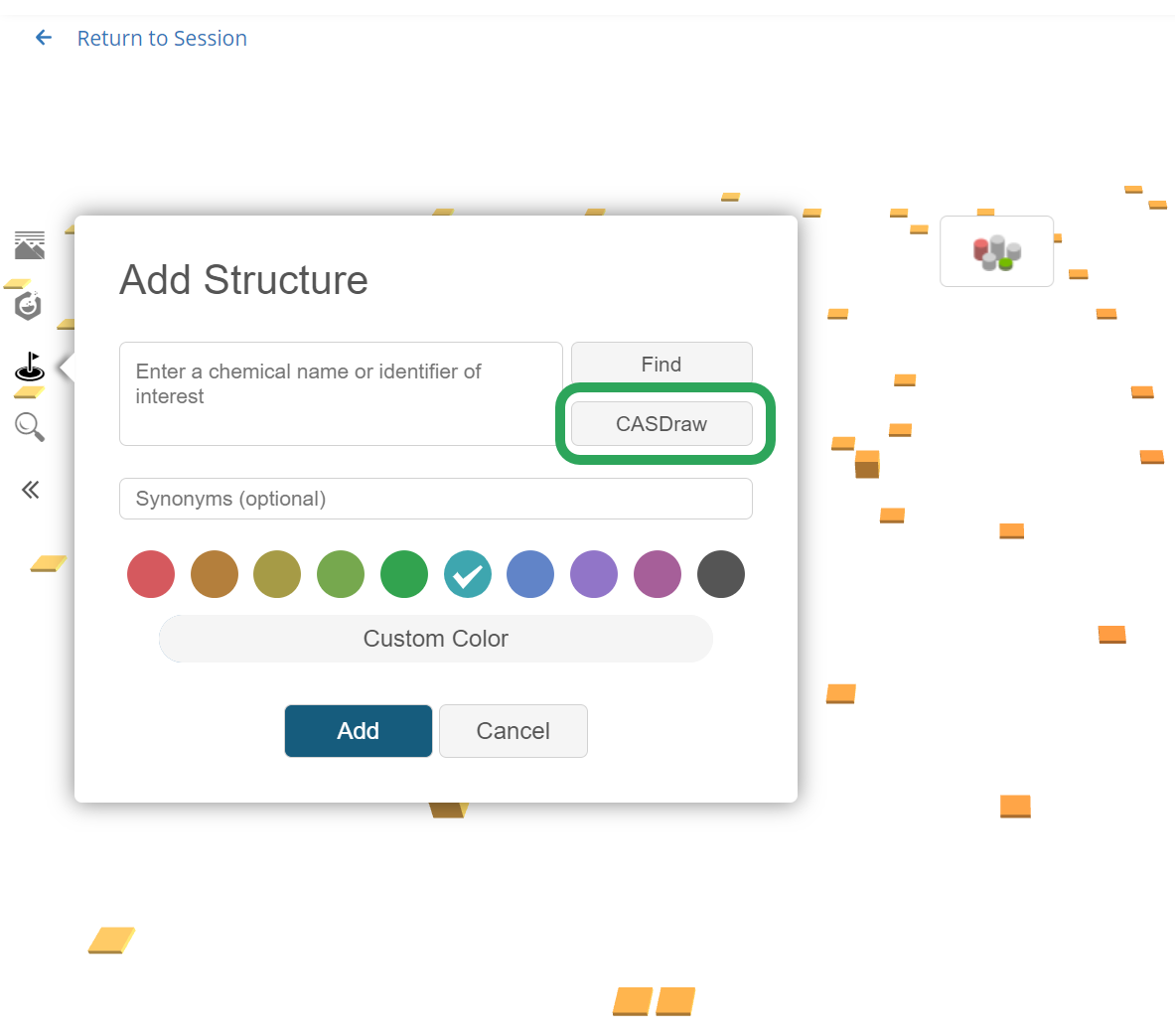Image resolution: width=1175 pixels, height=1036 pixels.
Task: Select the hexagon structure sidebar icon
Action: (29, 306)
